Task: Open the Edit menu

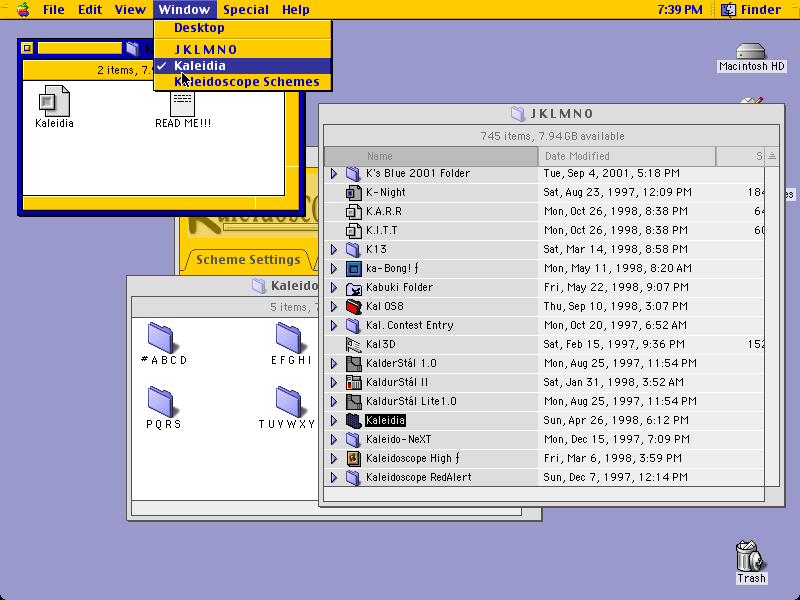Action: 90,10
